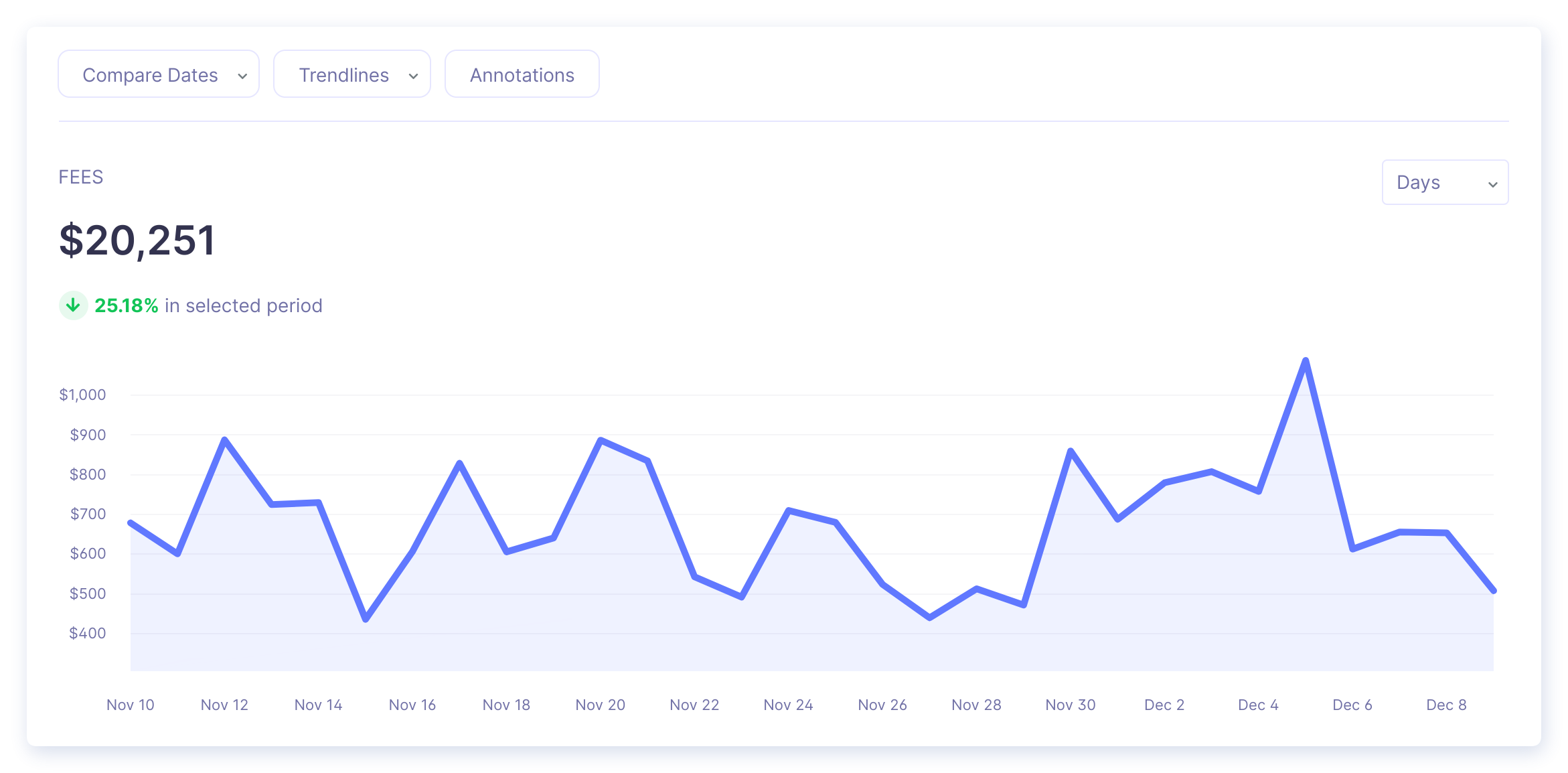This screenshot has height=773, width=1568.
Task: Click the Dec 8 date label
Action: click(1446, 705)
